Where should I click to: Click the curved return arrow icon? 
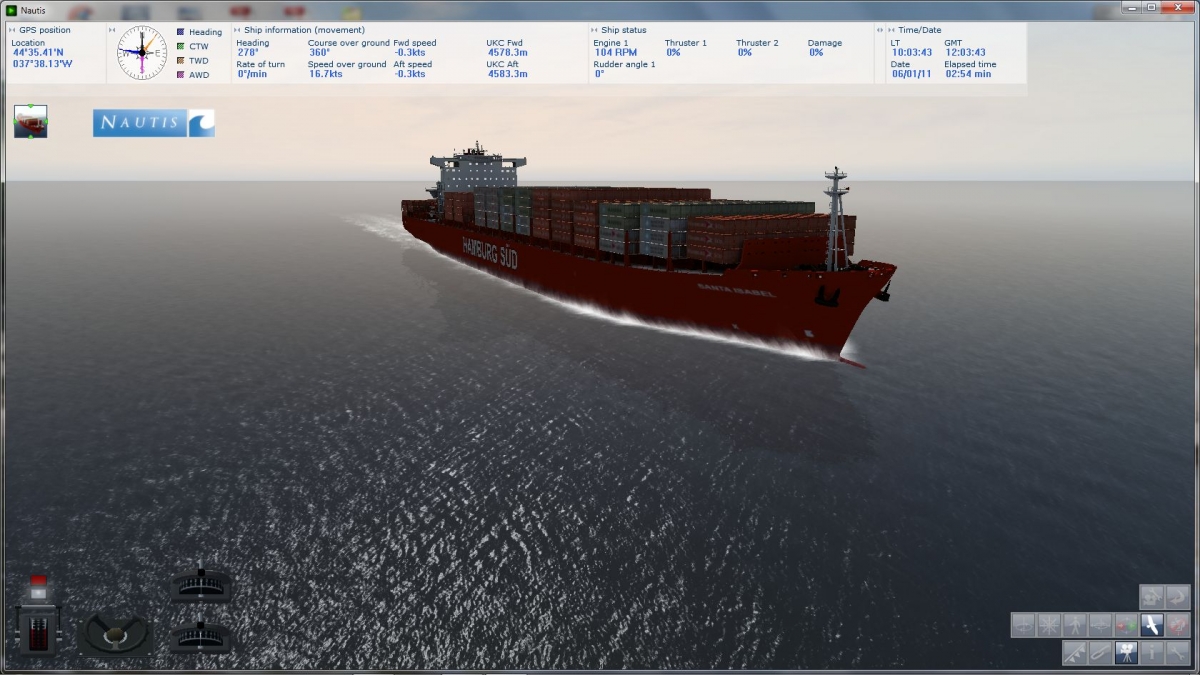[1178, 598]
